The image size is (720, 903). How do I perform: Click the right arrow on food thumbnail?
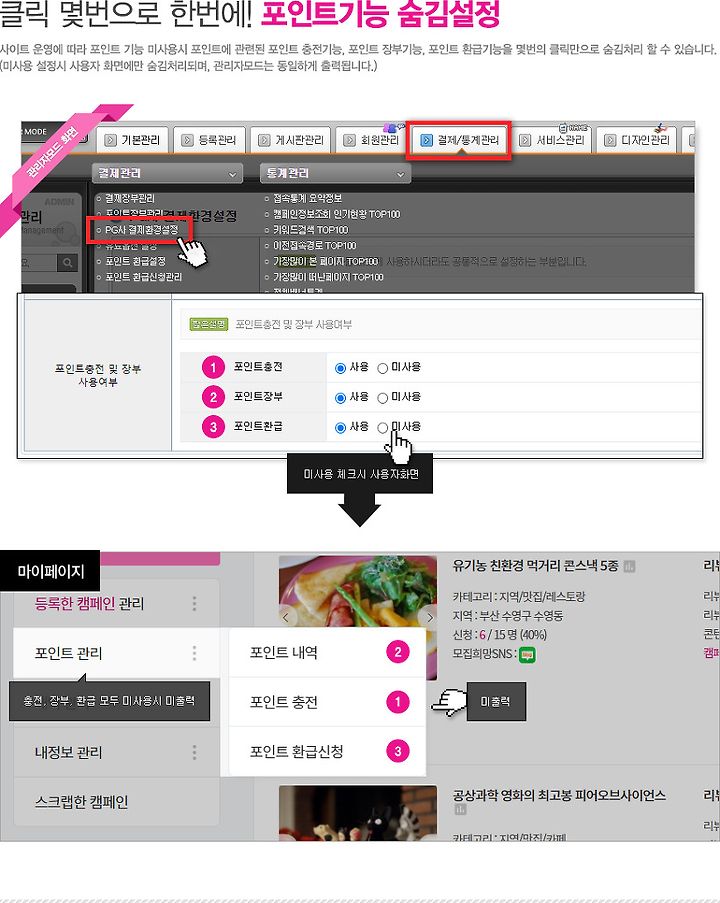click(429, 617)
